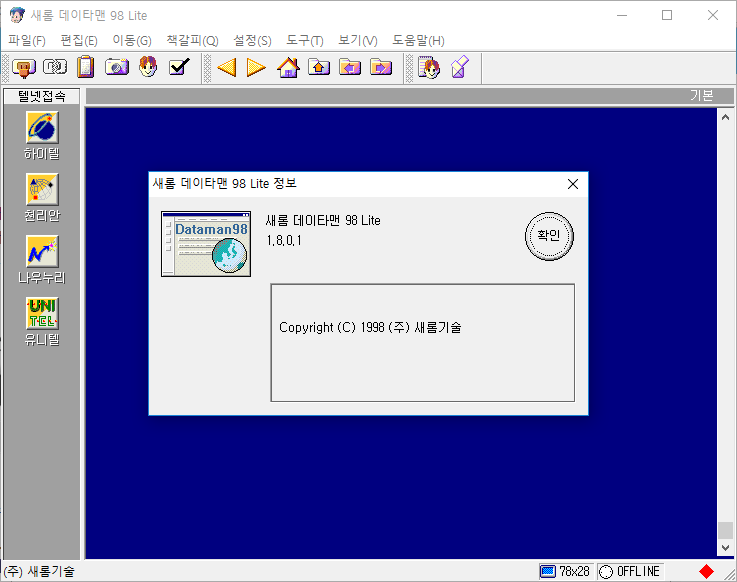Go forward with right arrow icon
Image resolution: width=737 pixels, height=582 pixels.
(x=257, y=67)
